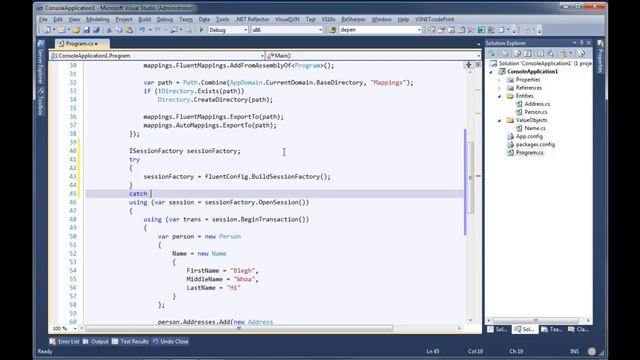Click the Find in Files icon beside depen box

coord(332,30)
